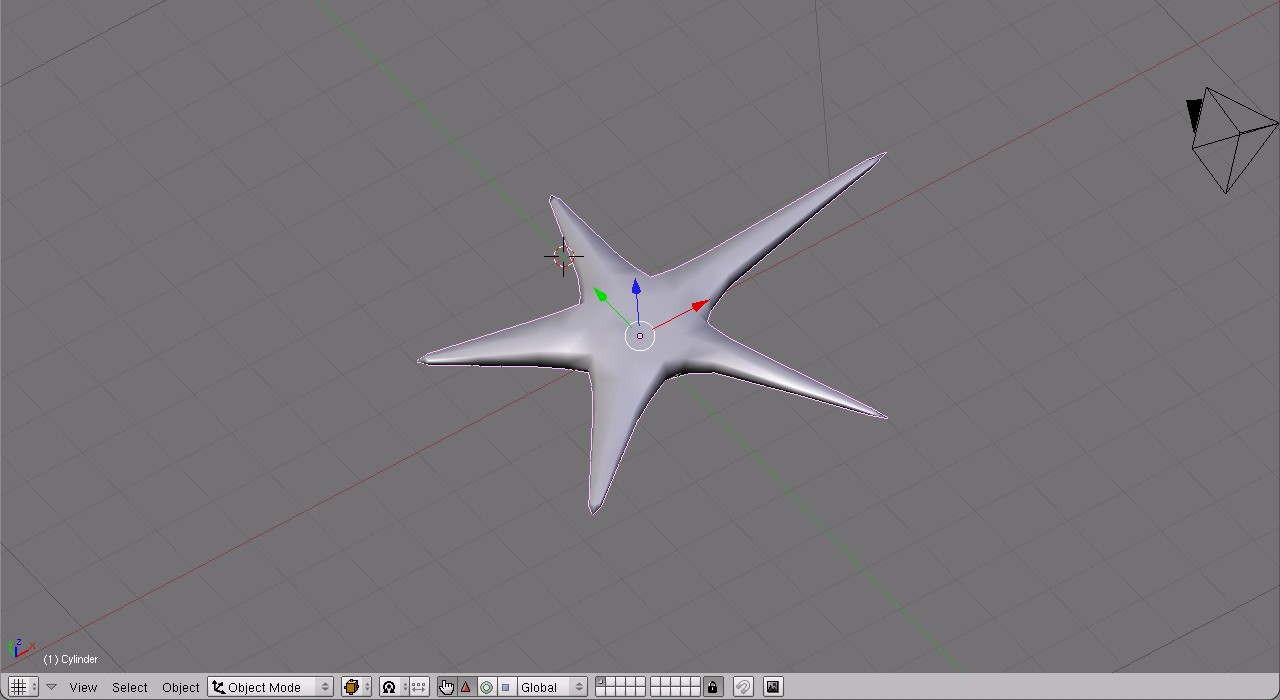Open the Object Mode dropdown
The height and width of the screenshot is (700, 1280).
point(270,687)
